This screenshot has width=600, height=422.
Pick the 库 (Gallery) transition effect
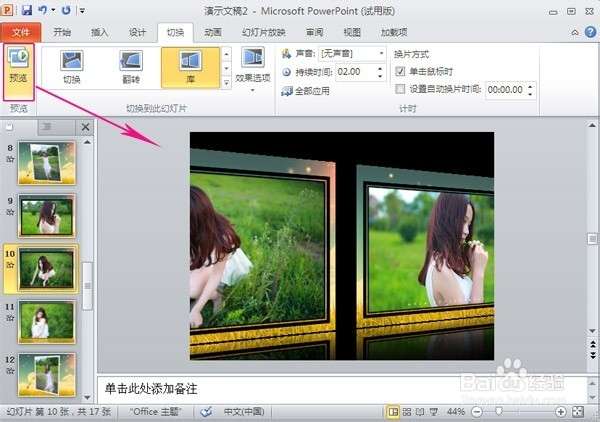189,67
